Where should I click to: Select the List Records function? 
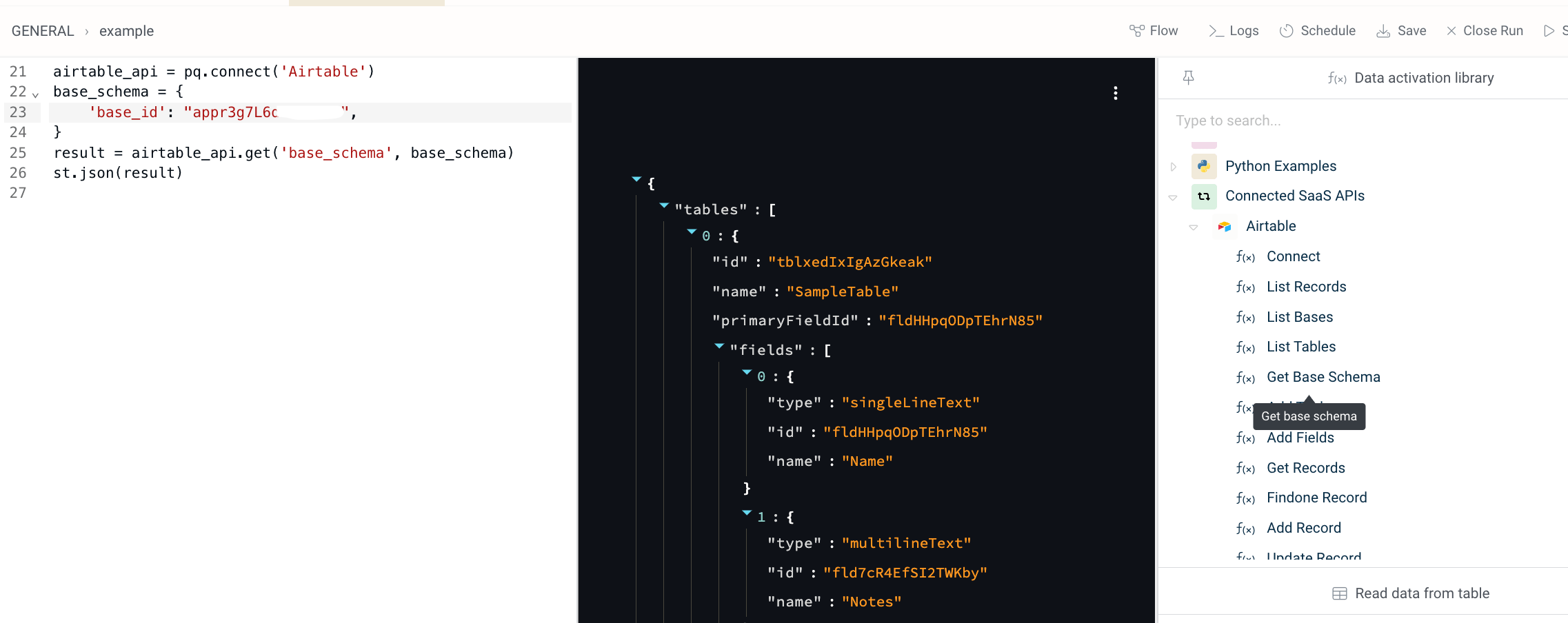(x=1306, y=287)
